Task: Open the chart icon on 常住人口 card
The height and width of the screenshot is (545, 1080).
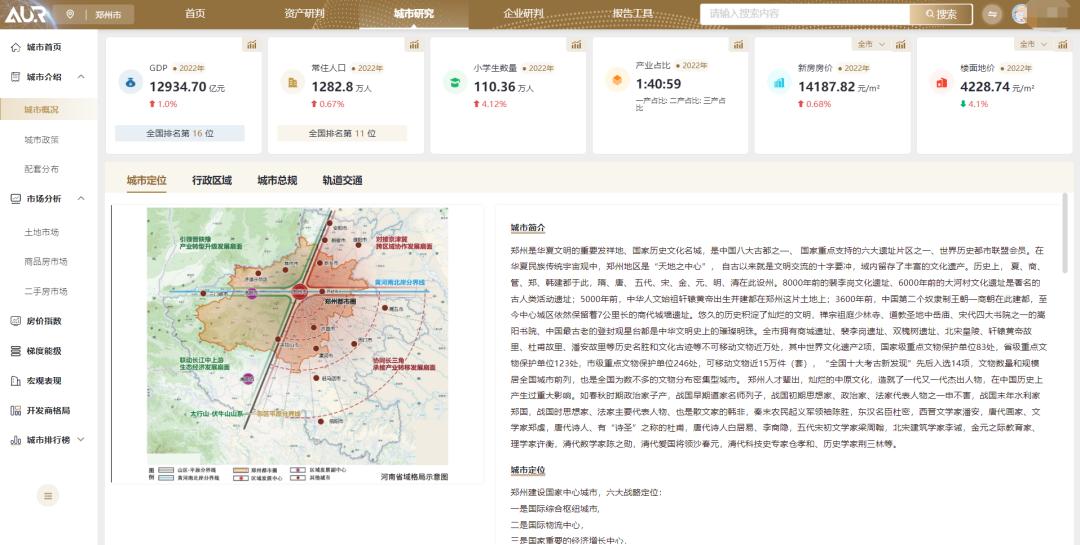Action: [x=414, y=45]
